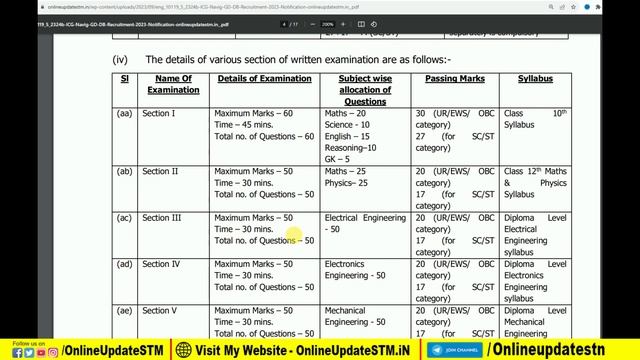Click 'Diploma Level Electronics Engineering syllabus' cell

pos(535,281)
